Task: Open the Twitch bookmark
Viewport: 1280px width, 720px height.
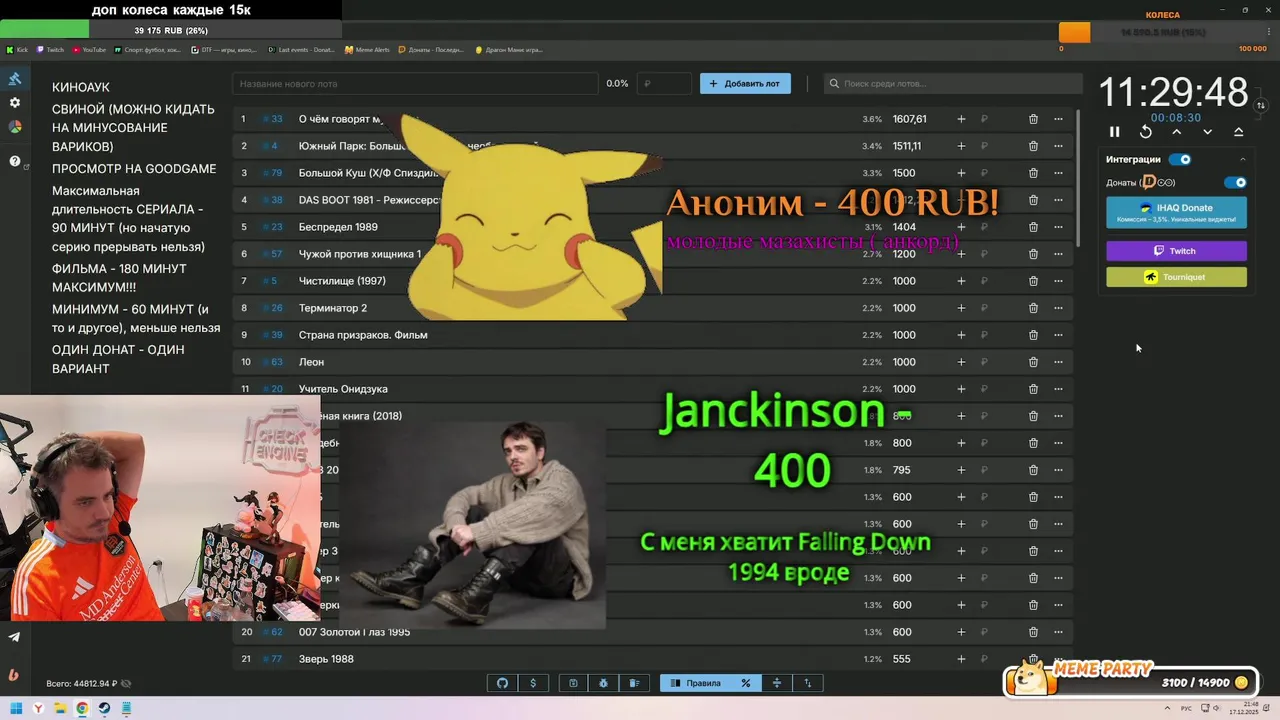Action: click(x=51, y=49)
